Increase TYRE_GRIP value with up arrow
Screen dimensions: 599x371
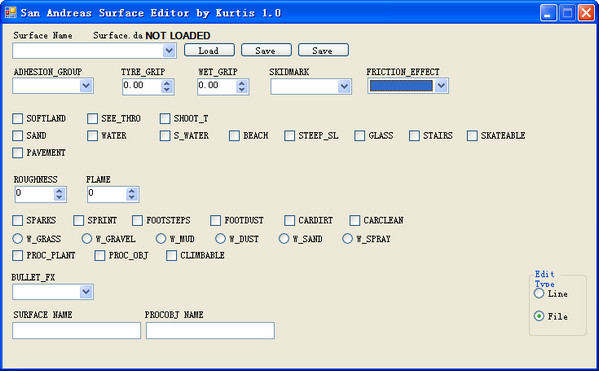tap(167, 83)
